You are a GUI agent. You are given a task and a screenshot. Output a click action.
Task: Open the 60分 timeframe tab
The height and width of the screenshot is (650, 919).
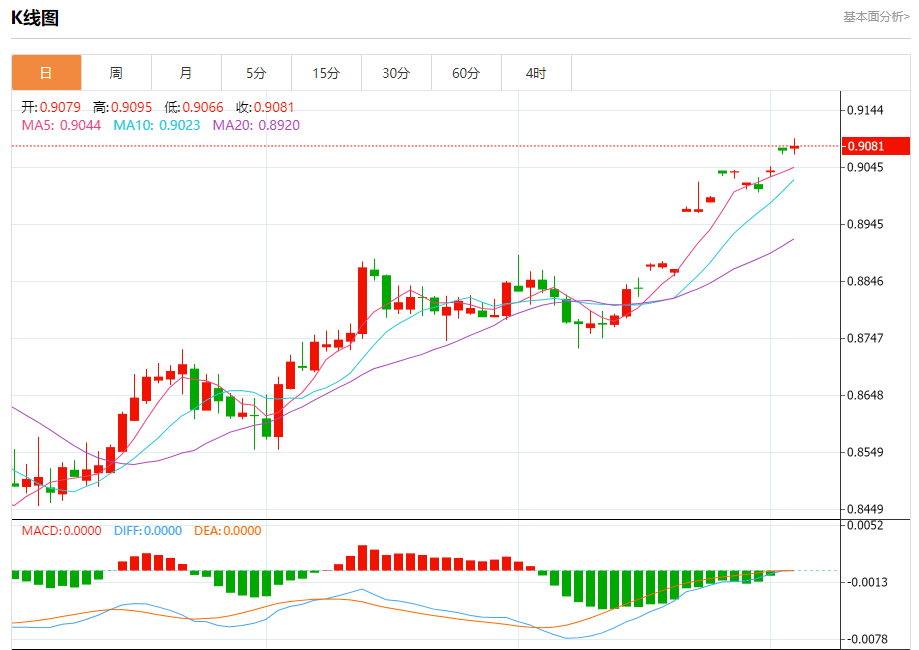(467, 73)
